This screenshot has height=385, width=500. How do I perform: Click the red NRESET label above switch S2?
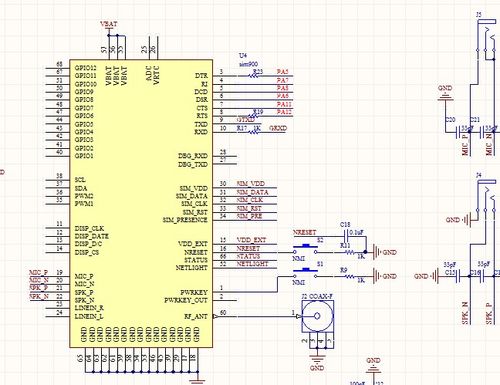[304, 232]
